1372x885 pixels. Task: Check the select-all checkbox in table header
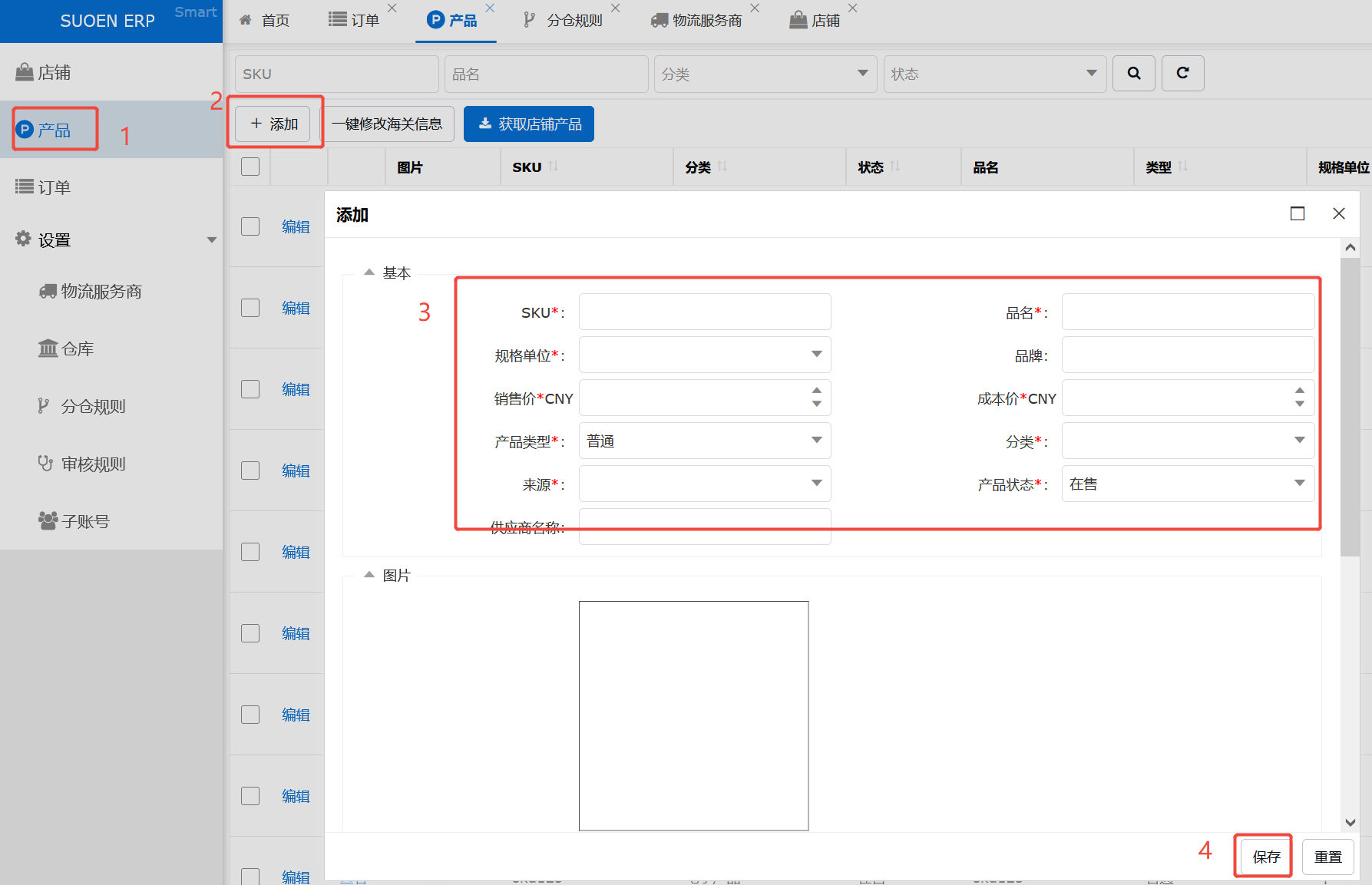[x=250, y=166]
